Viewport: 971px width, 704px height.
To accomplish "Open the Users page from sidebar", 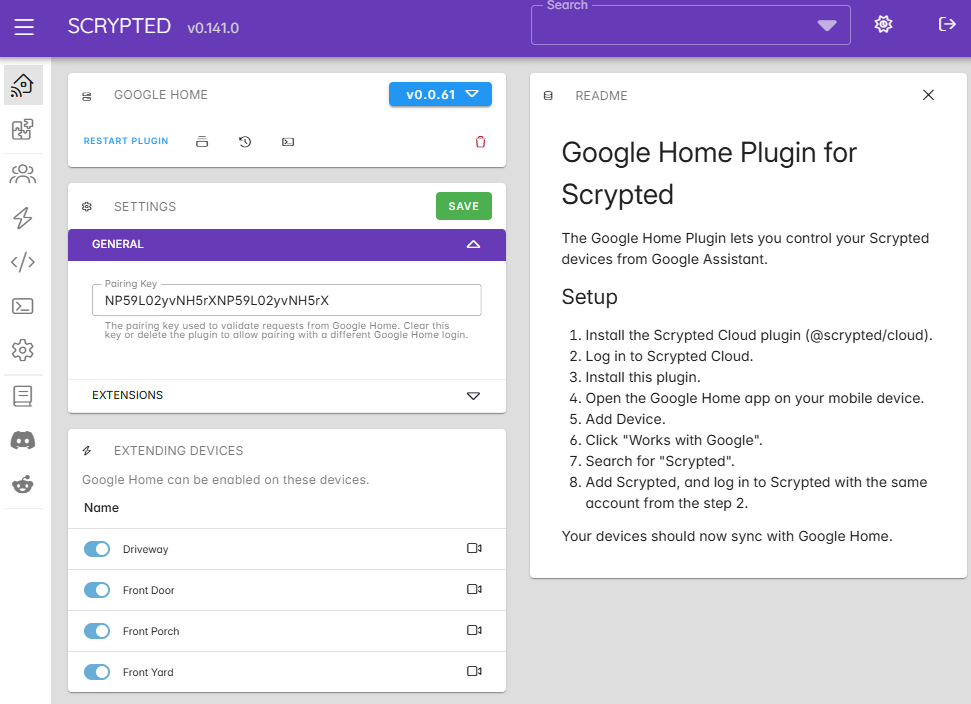I will (x=23, y=174).
